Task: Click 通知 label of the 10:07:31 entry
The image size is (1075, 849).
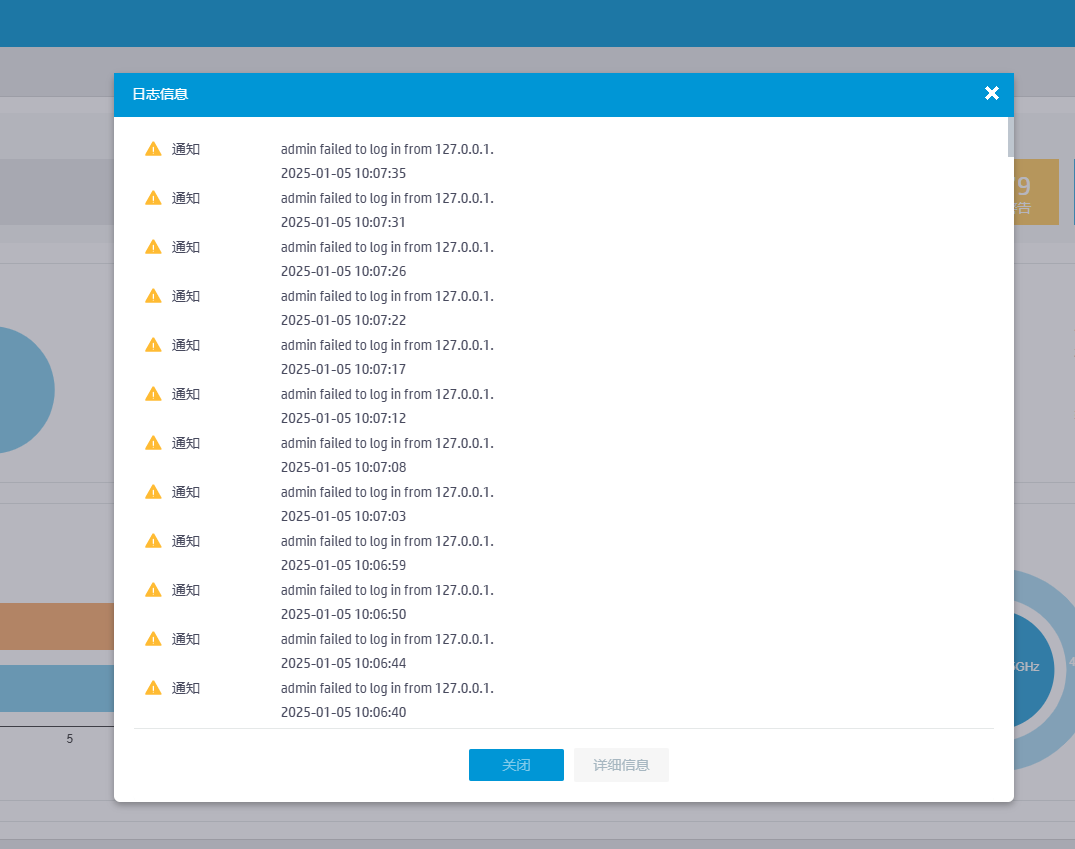Action: click(186, 198)
